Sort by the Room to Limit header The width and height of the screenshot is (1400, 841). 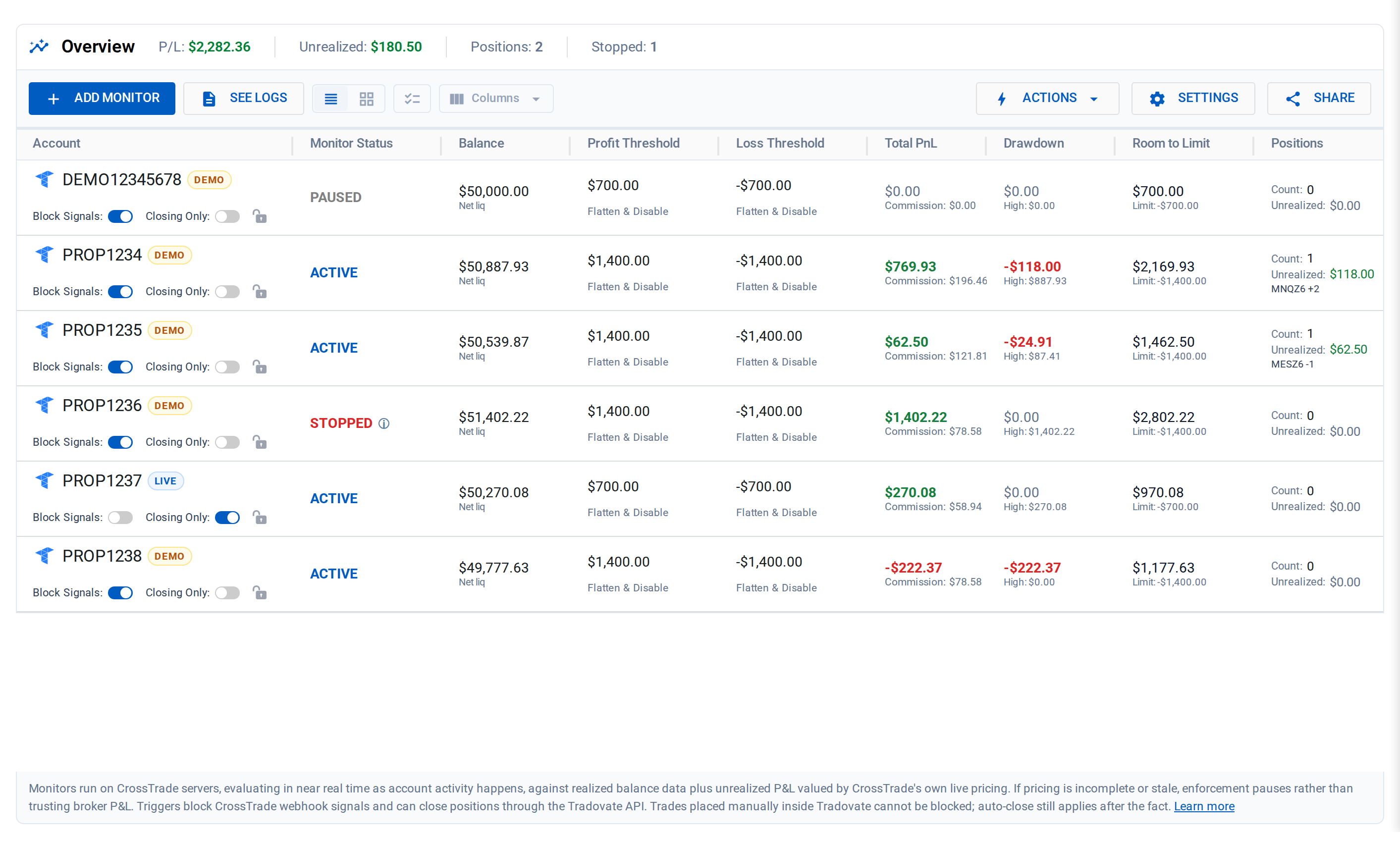(1171, 143)
